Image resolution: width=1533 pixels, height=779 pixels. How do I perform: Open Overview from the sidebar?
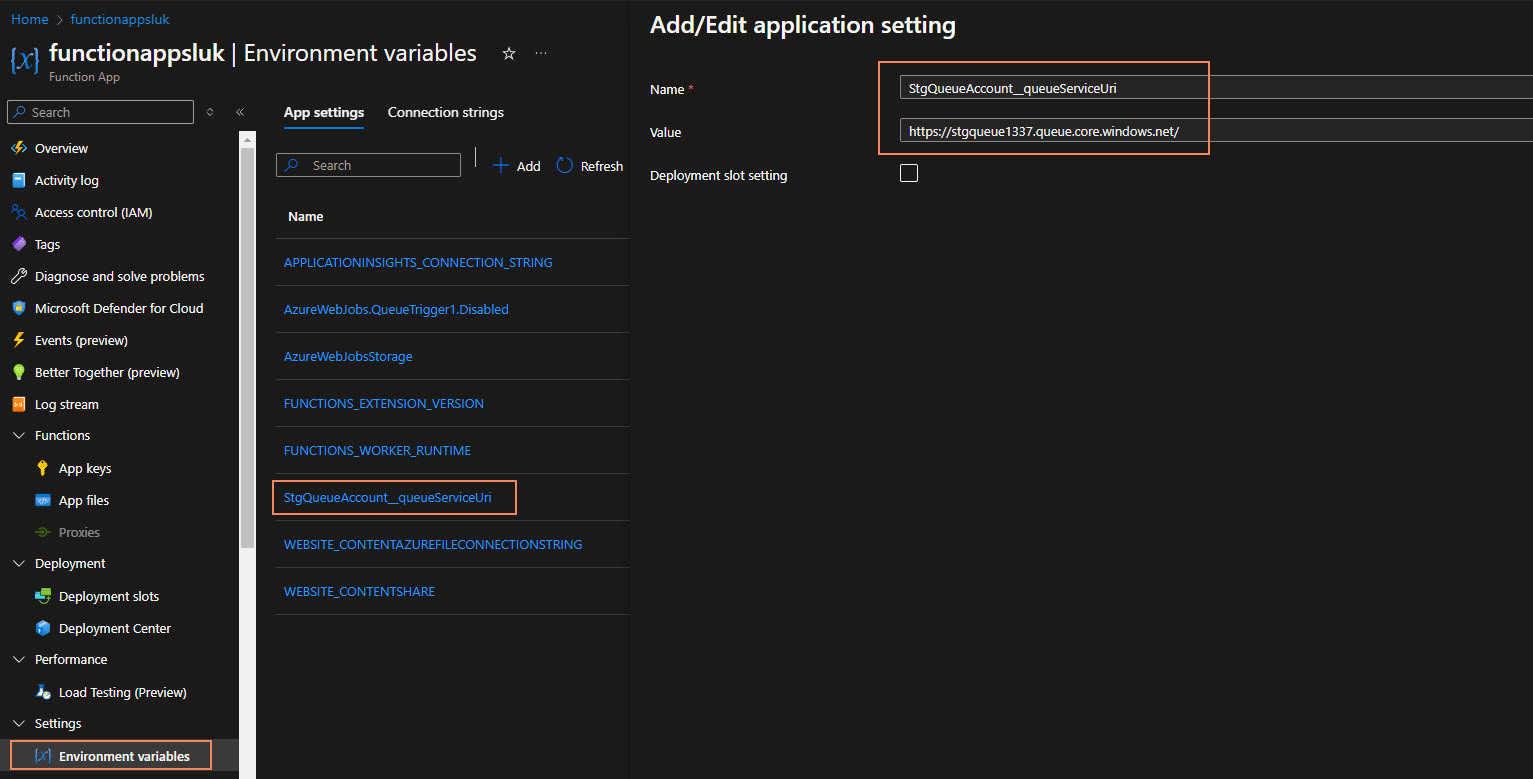coord(61,148)
